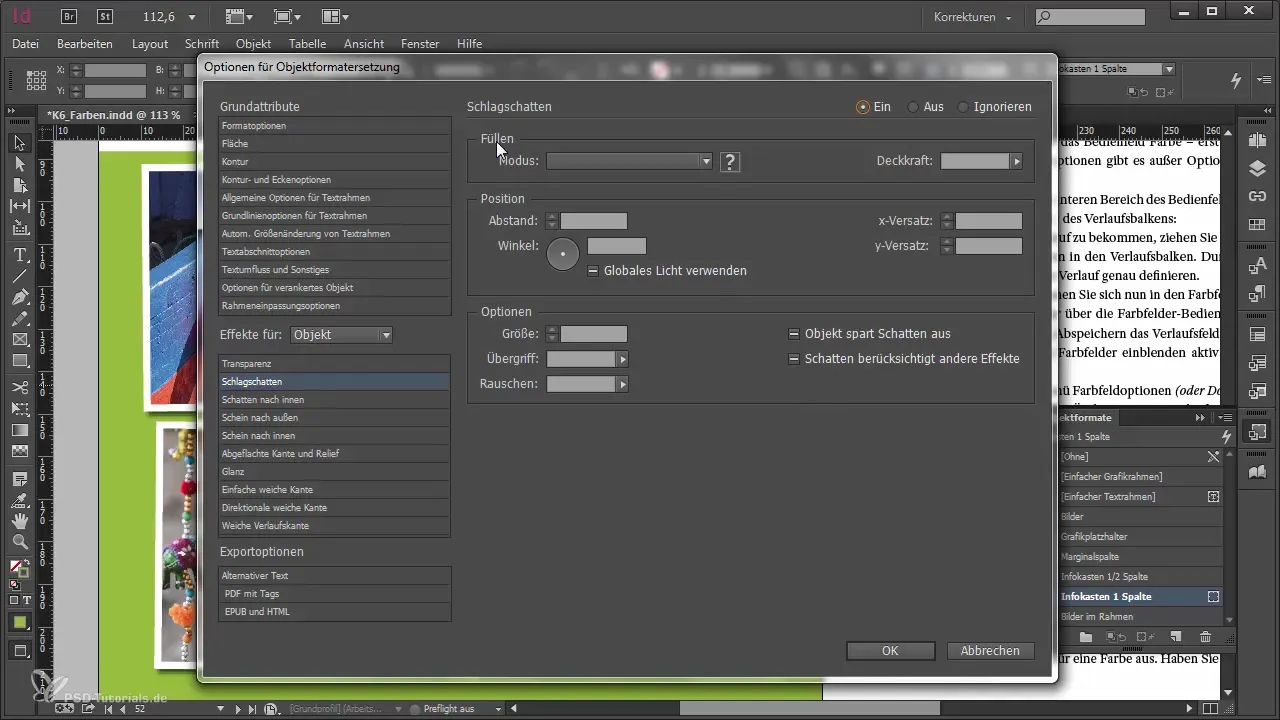The image size is (1280, 720).
Task: Select the Pen tool in the toolbox
Action: (19, 297)
